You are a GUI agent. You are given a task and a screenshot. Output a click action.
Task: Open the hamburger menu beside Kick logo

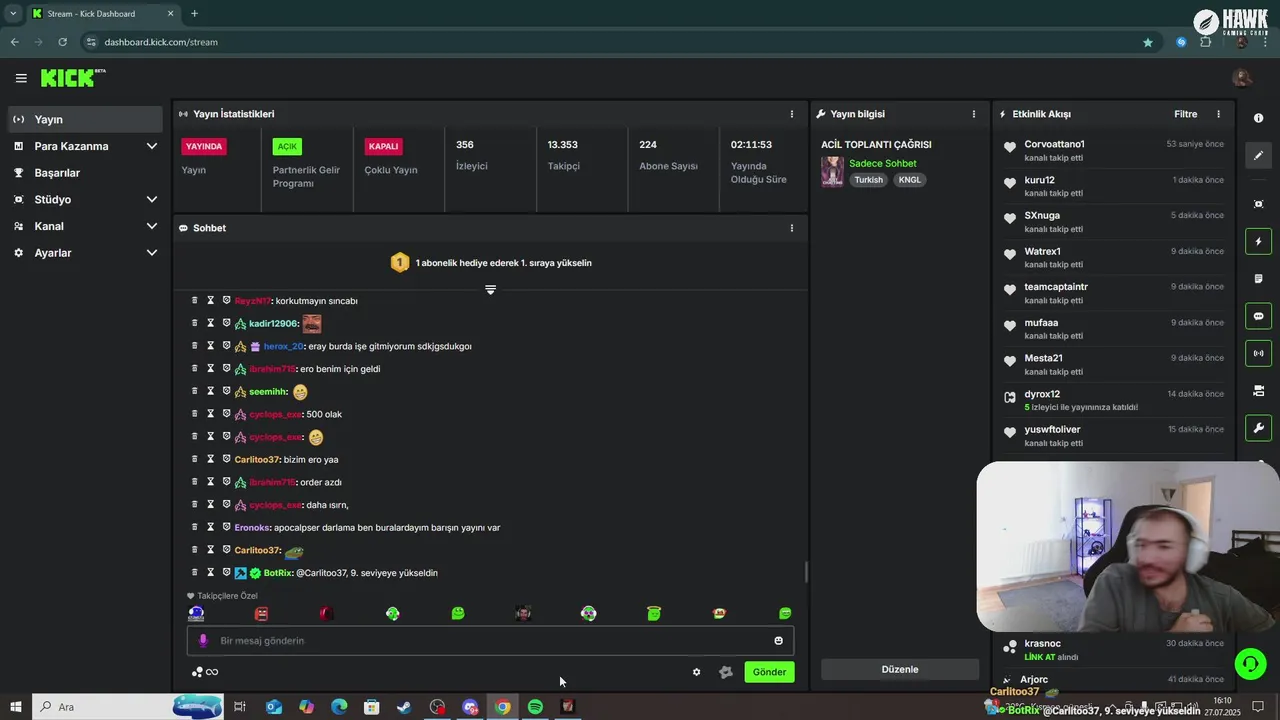[21, 78]
